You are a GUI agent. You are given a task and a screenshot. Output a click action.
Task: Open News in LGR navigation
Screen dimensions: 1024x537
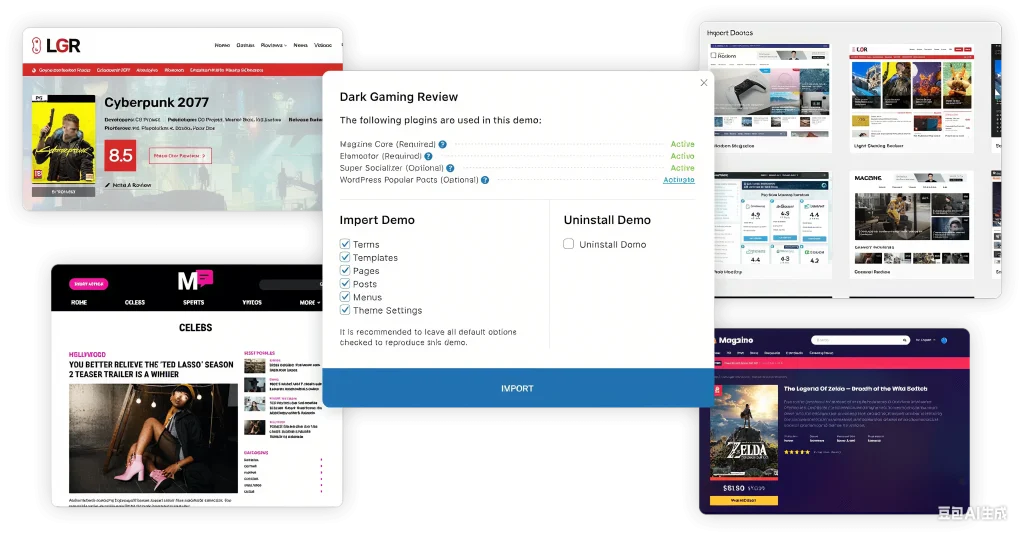tap(300, 45)
